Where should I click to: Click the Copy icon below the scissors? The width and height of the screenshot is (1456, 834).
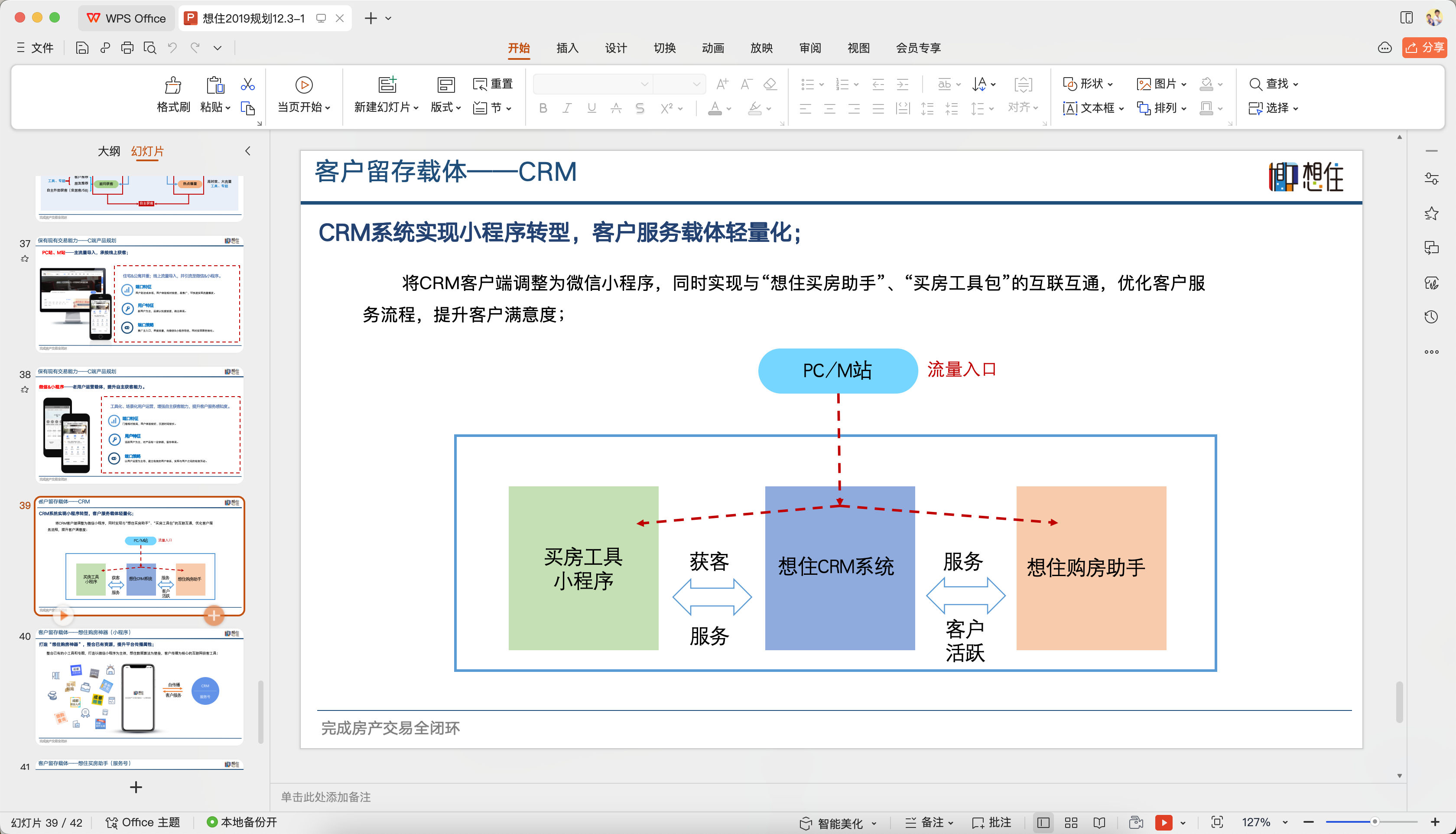(x=248, y=108)
